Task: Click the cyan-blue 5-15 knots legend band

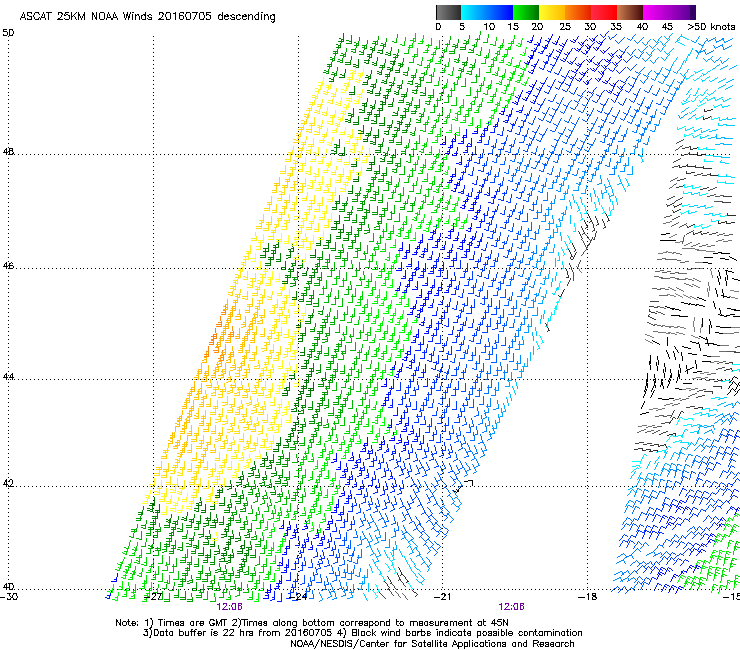Action: [487, 12]
